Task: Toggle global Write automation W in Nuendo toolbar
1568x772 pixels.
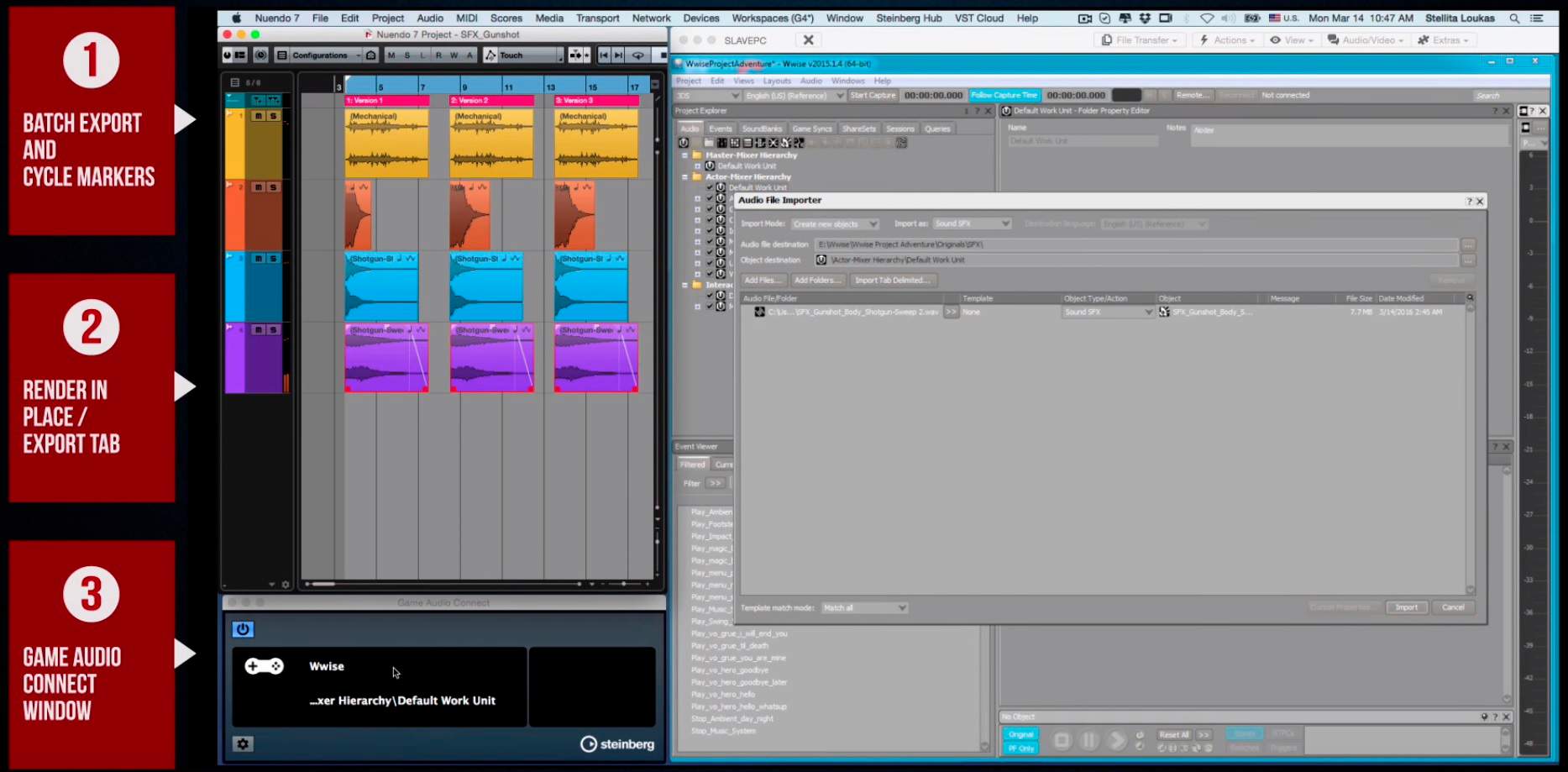Action: tap(454, 55)
